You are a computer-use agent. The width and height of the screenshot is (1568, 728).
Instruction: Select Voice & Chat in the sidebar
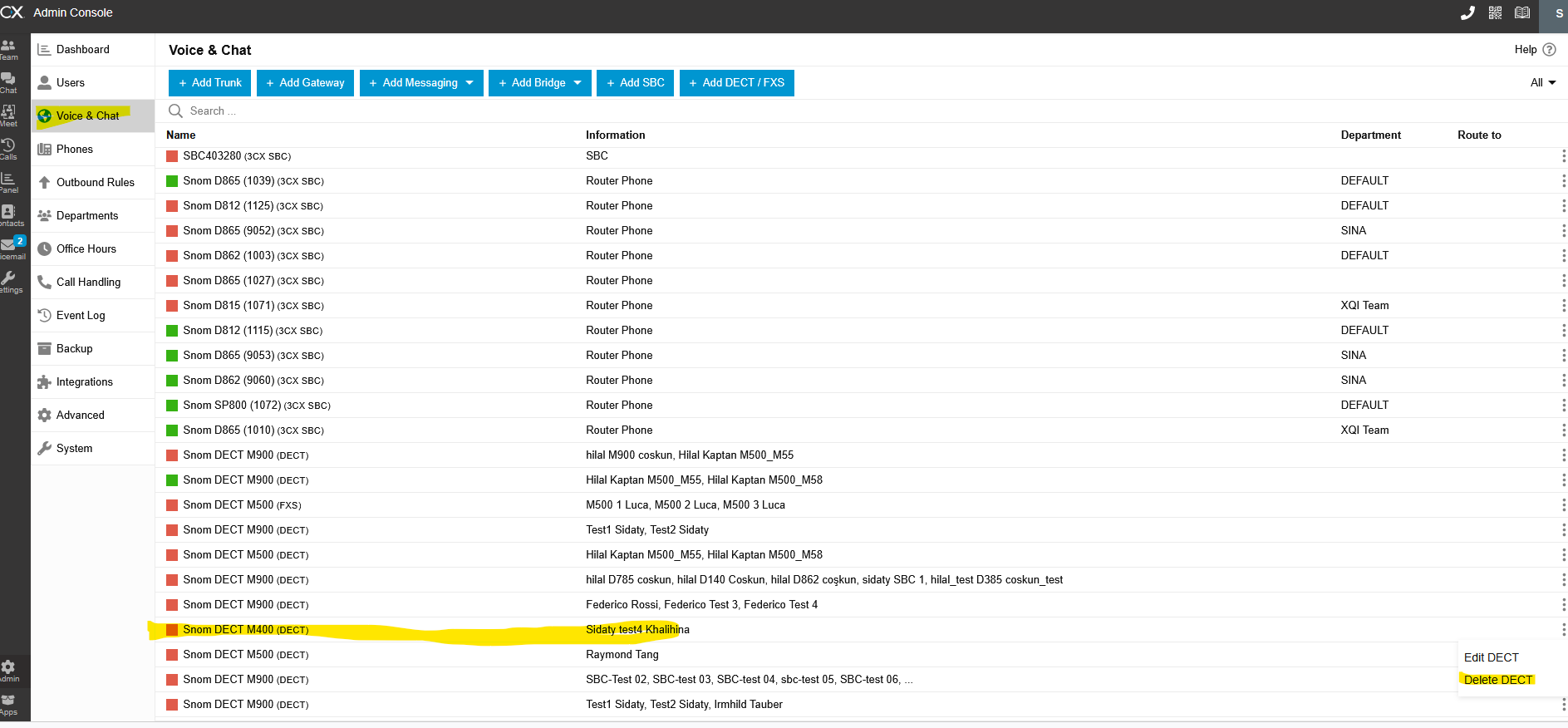[x=93, y=116]
